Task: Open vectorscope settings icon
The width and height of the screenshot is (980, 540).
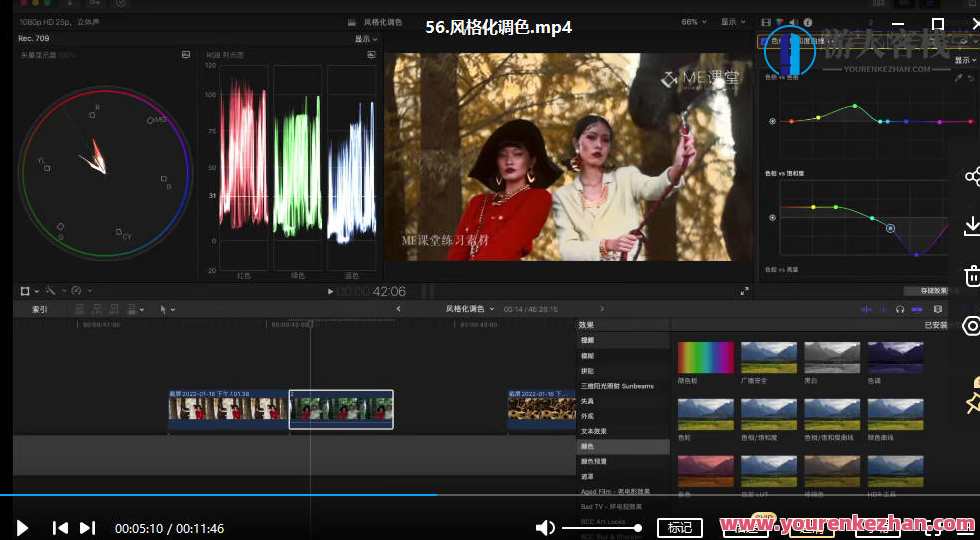Action: pos(186,55)
